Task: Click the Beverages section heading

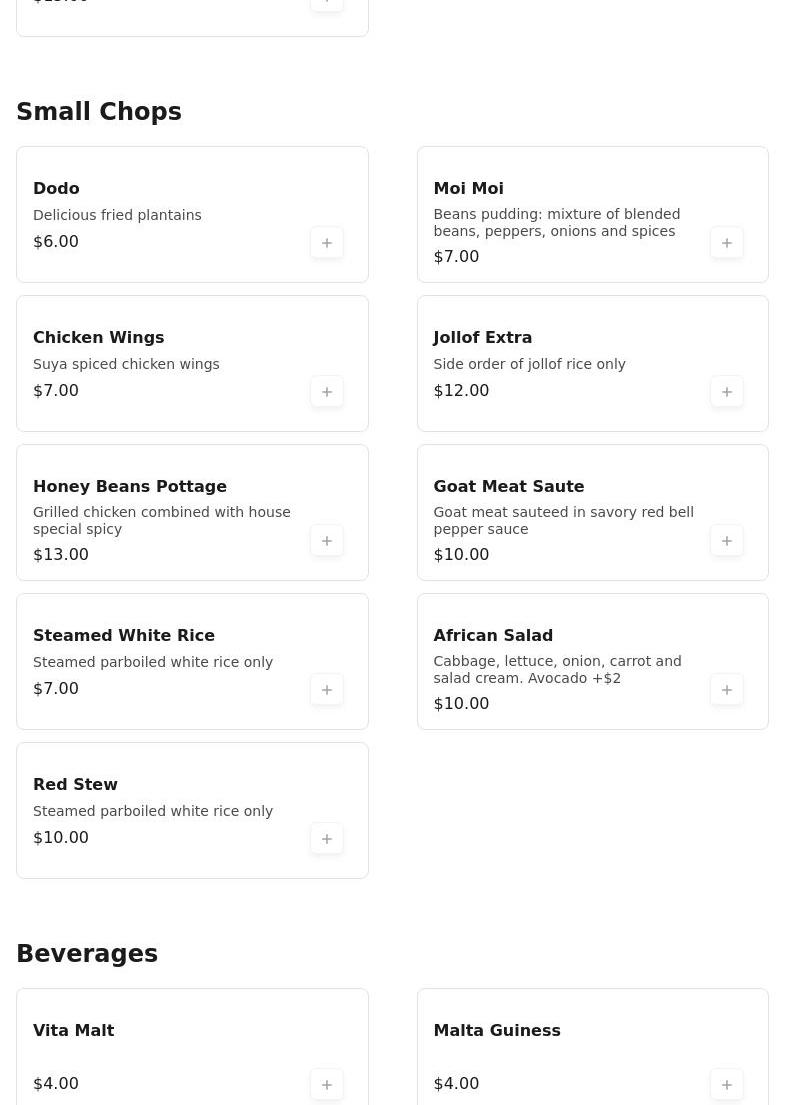Action: tap(87, 954)
